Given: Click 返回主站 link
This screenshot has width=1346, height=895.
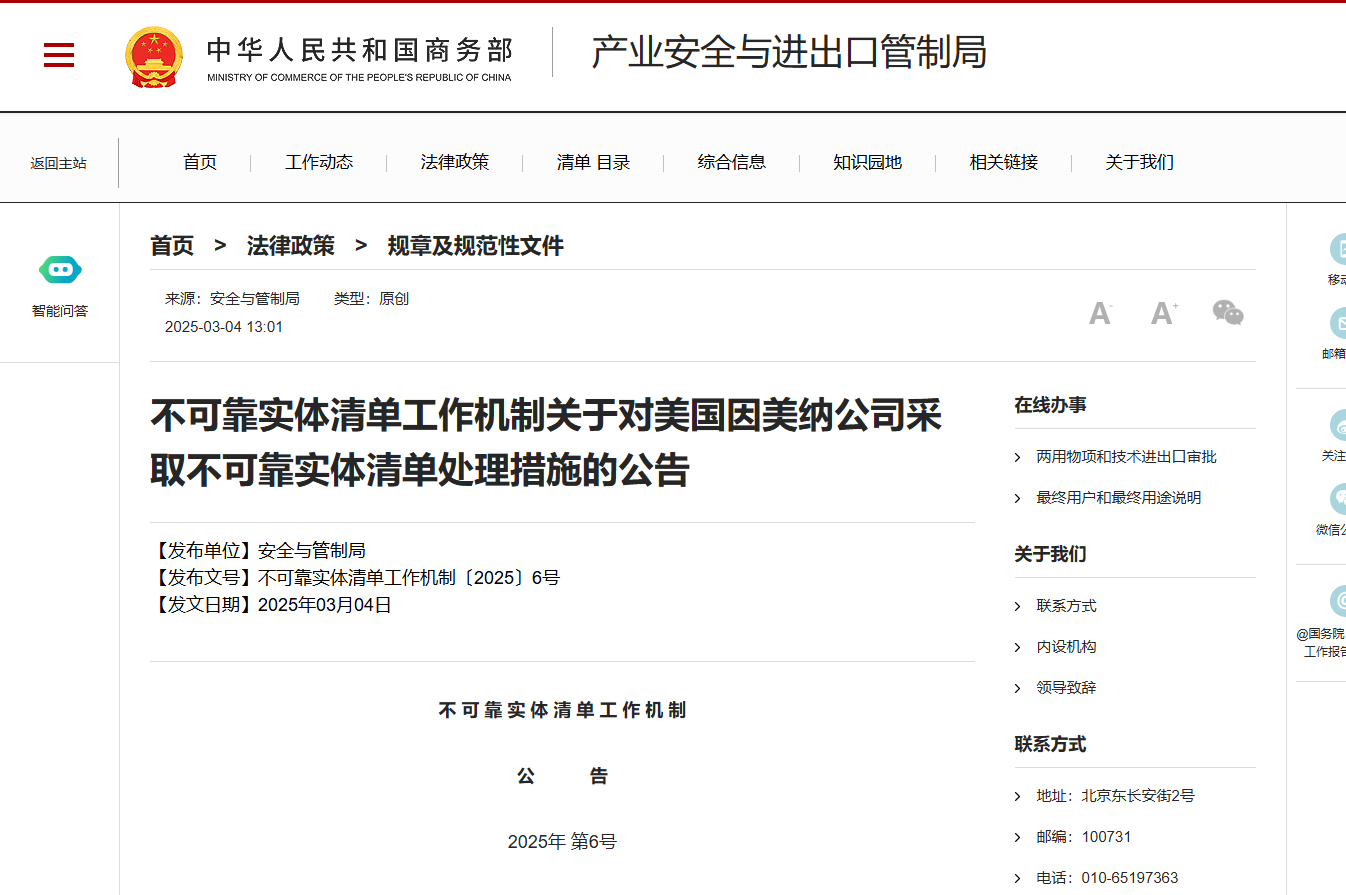Looking at the screenshot, I should 58,163.
